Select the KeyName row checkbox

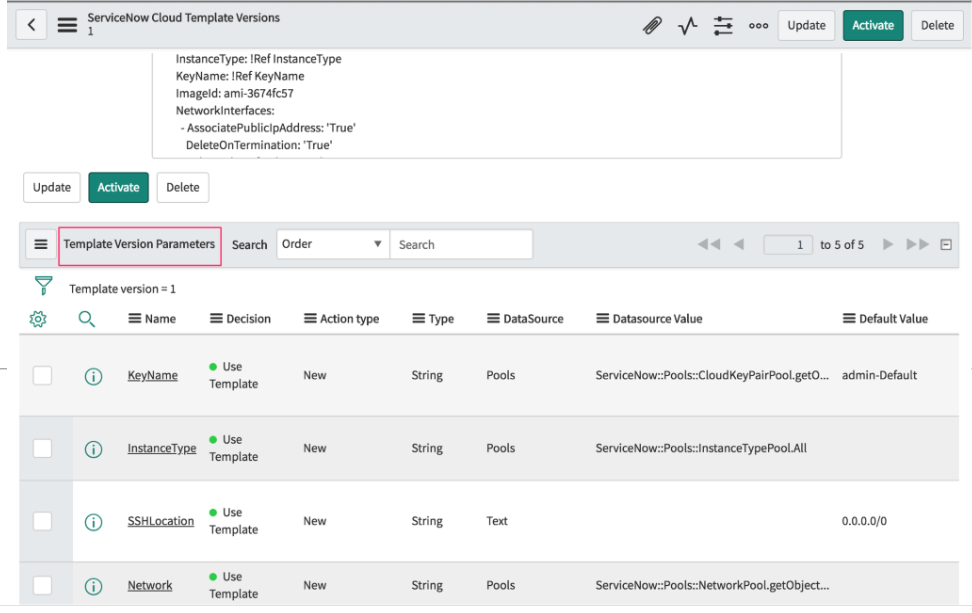(x=42, y=376)
